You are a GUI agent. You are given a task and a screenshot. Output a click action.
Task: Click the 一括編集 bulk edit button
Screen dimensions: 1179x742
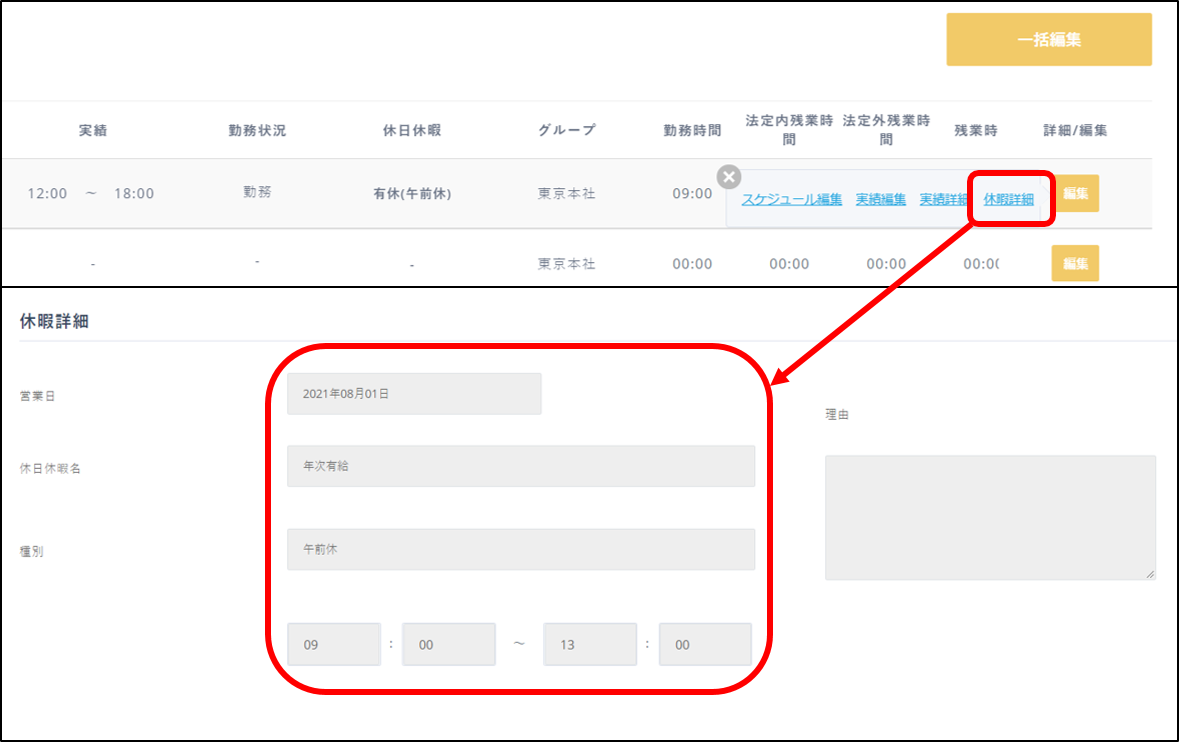point(1048,40)
